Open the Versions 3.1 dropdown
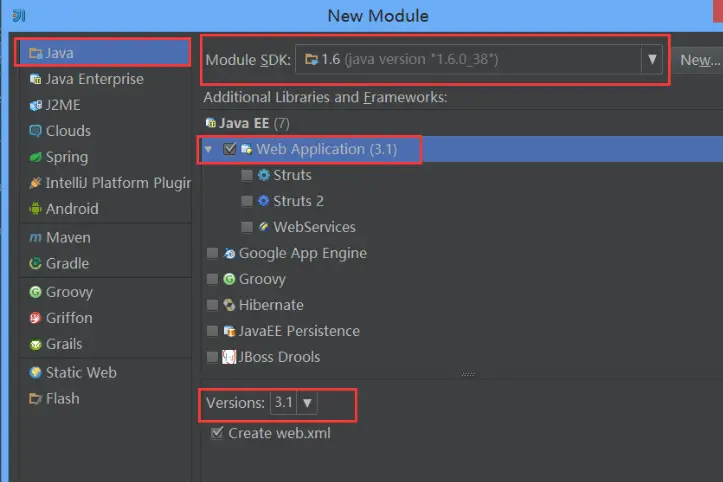 click(x=294, y=403)
